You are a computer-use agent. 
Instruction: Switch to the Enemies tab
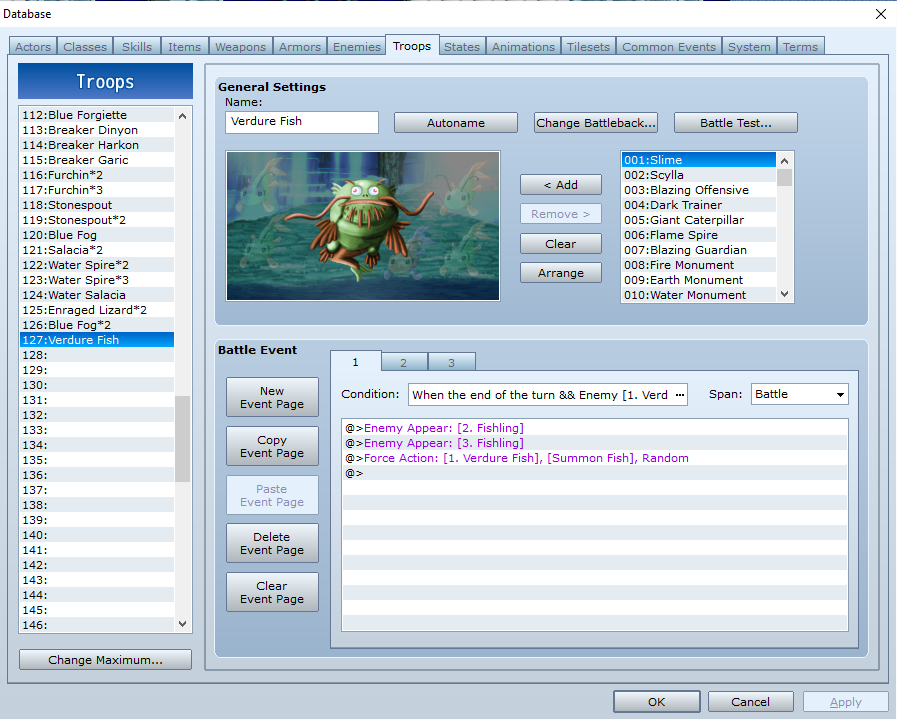[356, 47]
